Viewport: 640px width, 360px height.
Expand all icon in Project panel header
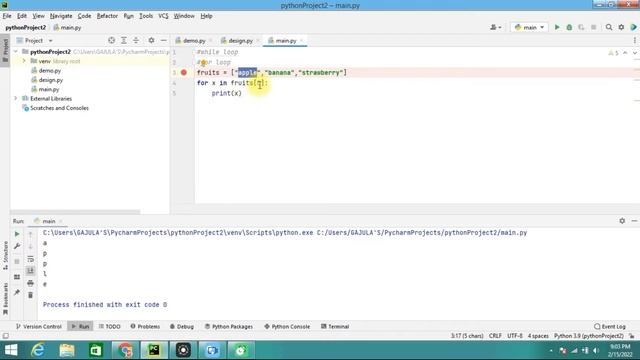pyautogui.click(x=124, y=40)
